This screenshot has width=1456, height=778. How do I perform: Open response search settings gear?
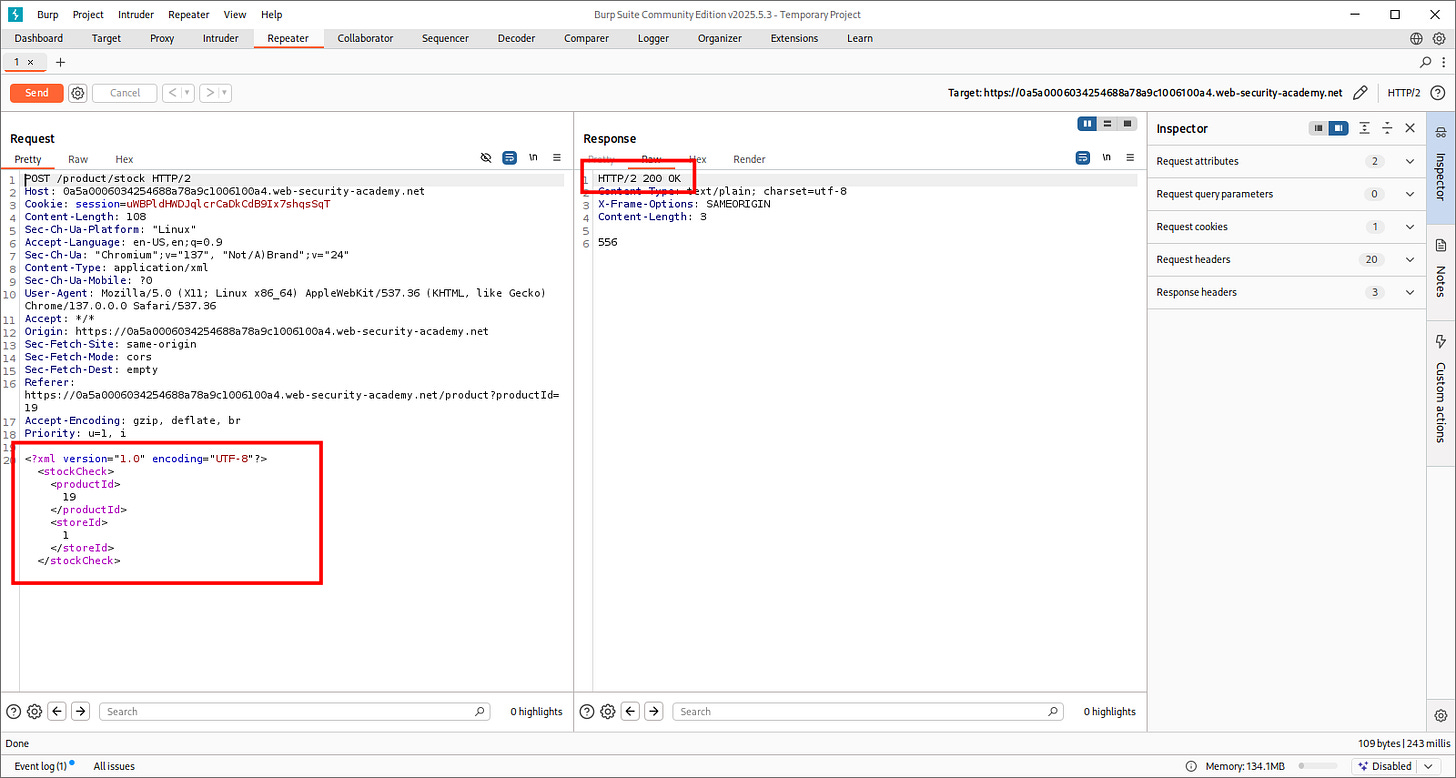pos(608,711)
